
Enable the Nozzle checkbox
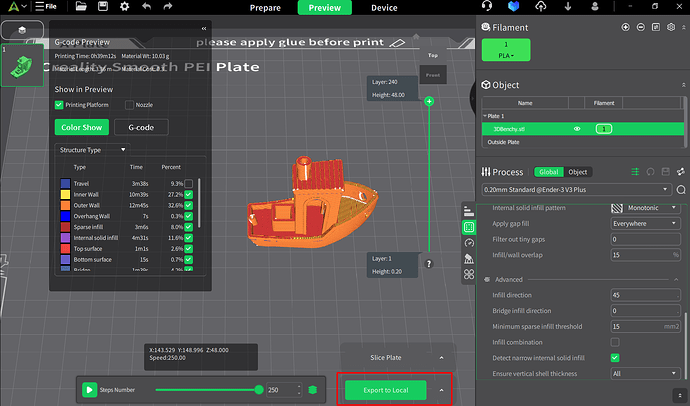click(129, 105)
